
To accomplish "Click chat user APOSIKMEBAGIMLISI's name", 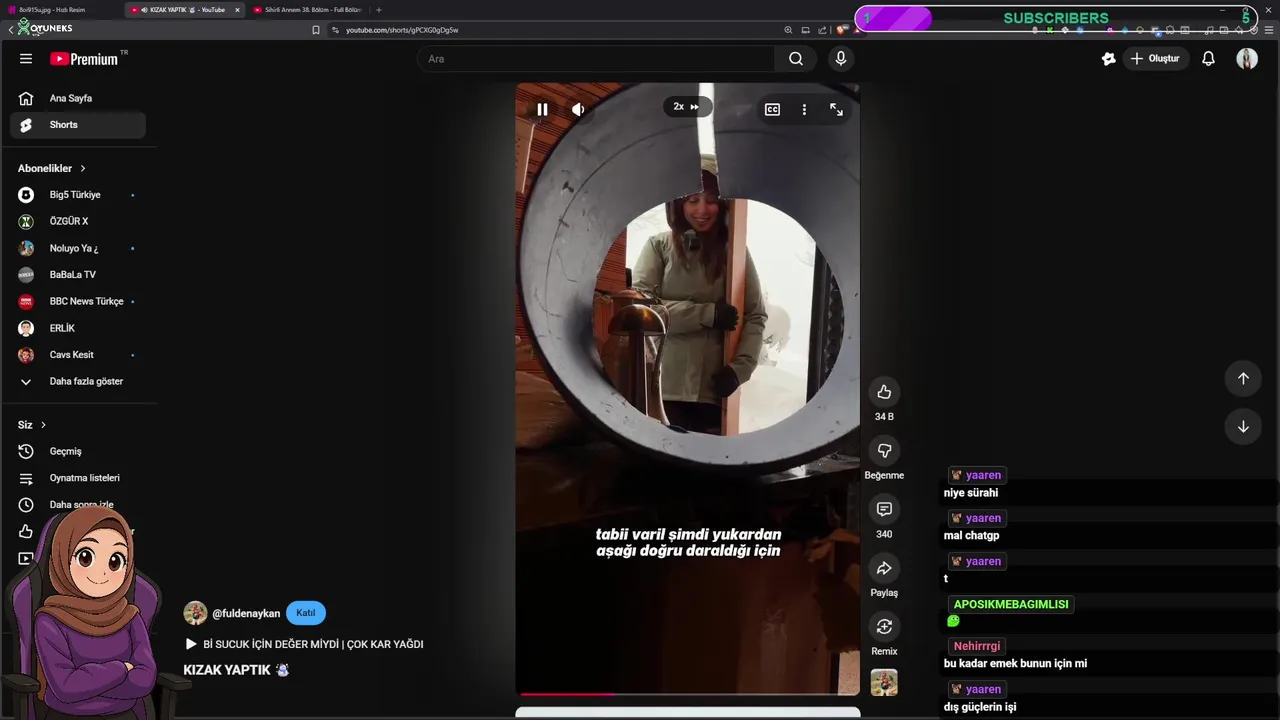I will pos(1011,604).
